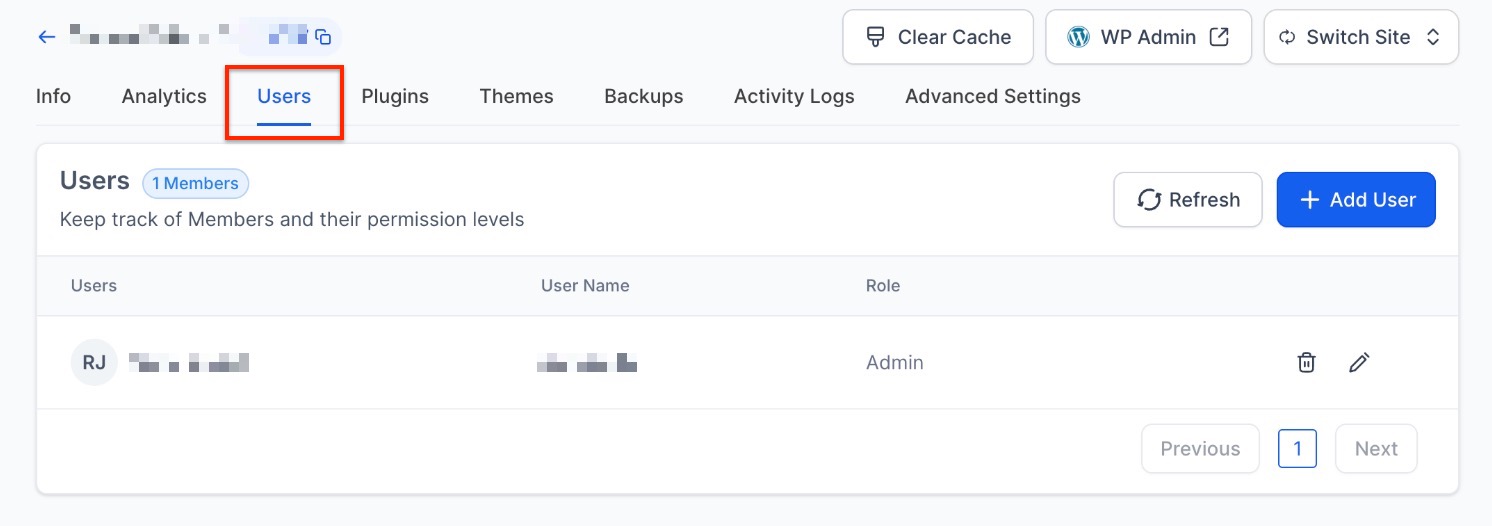Click the RJ avatar circle
This screenshot has width=1492, height=526.
tap(94, 363)
